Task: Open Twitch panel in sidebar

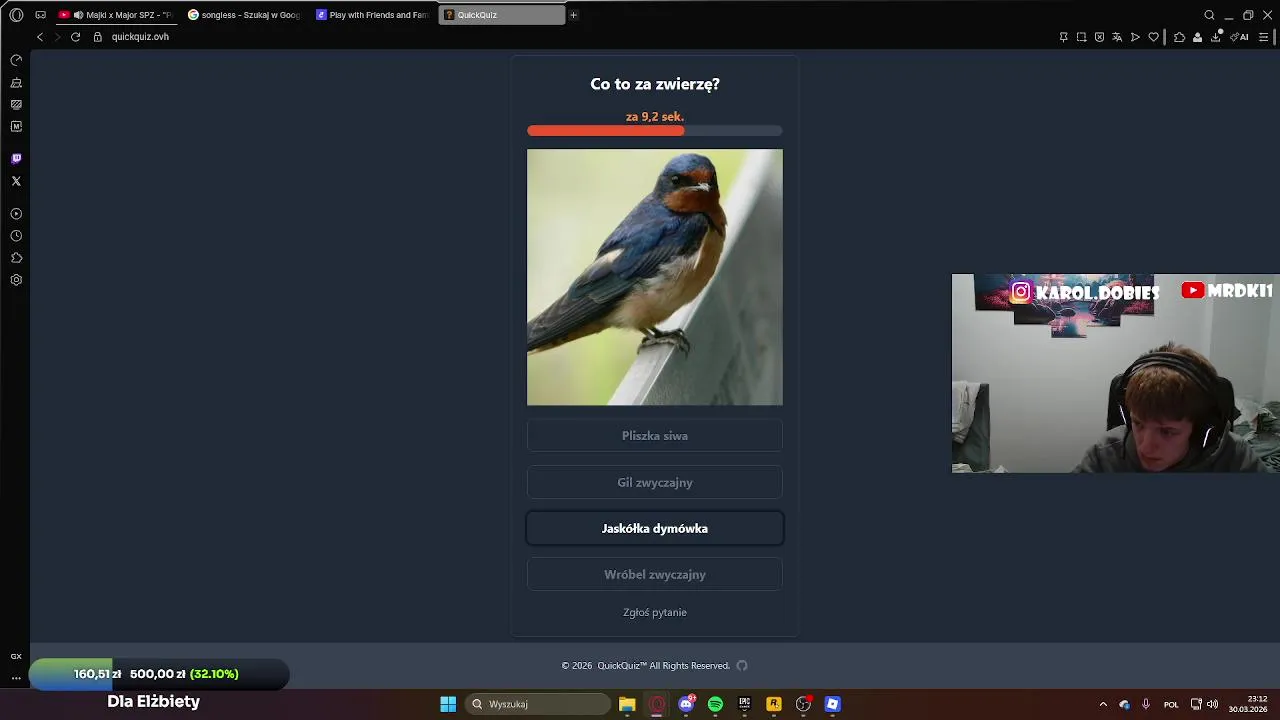Action: click(x=16, y=159)
